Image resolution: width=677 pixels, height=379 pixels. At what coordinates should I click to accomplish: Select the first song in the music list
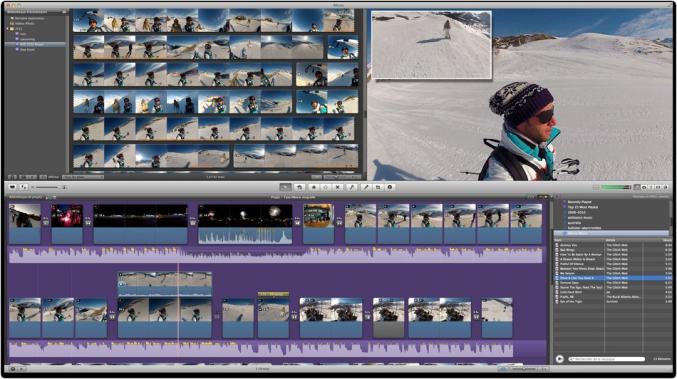click(x=613, y=245)
